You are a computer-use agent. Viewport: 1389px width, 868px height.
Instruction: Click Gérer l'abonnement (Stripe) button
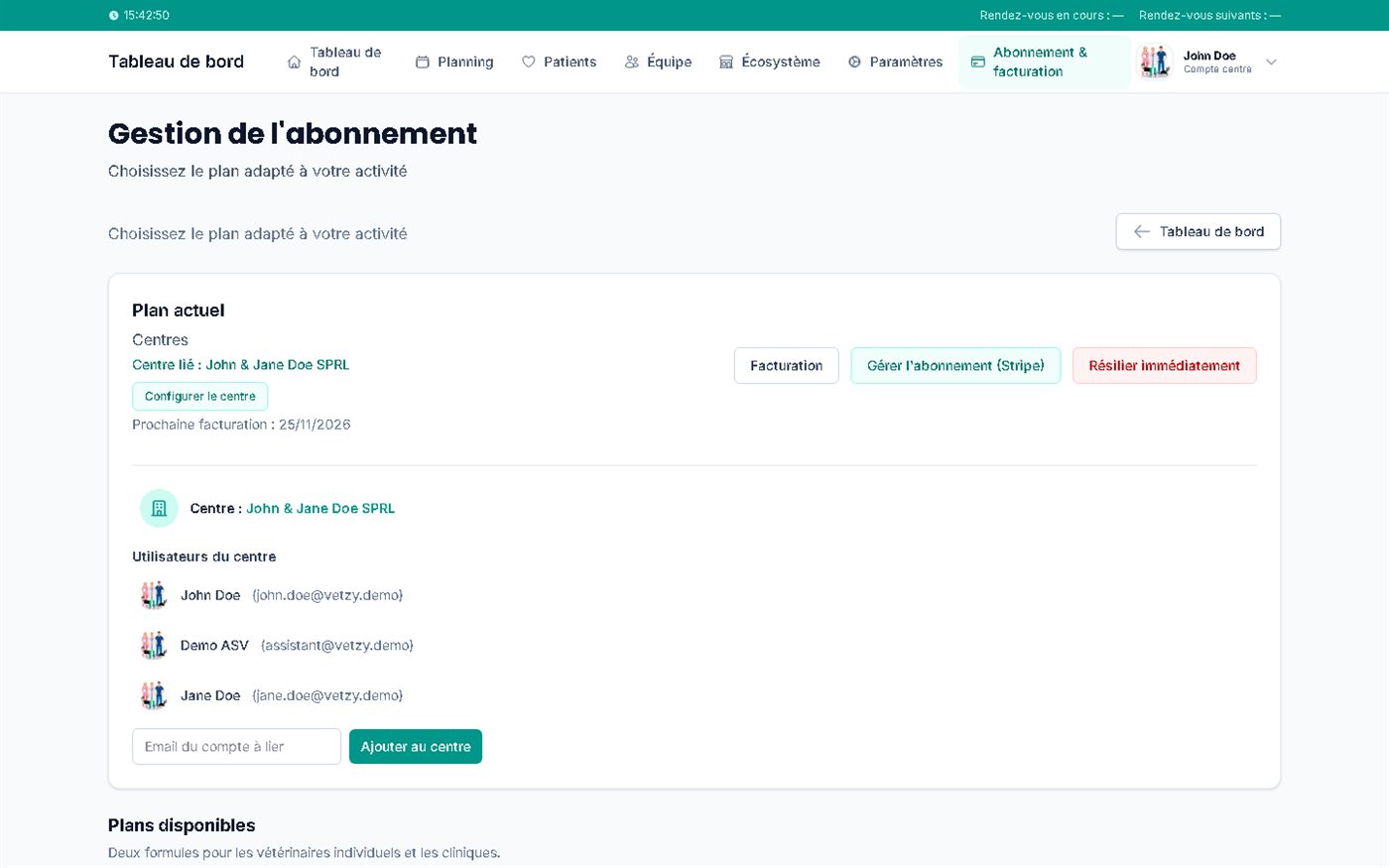tap(955, 365)
